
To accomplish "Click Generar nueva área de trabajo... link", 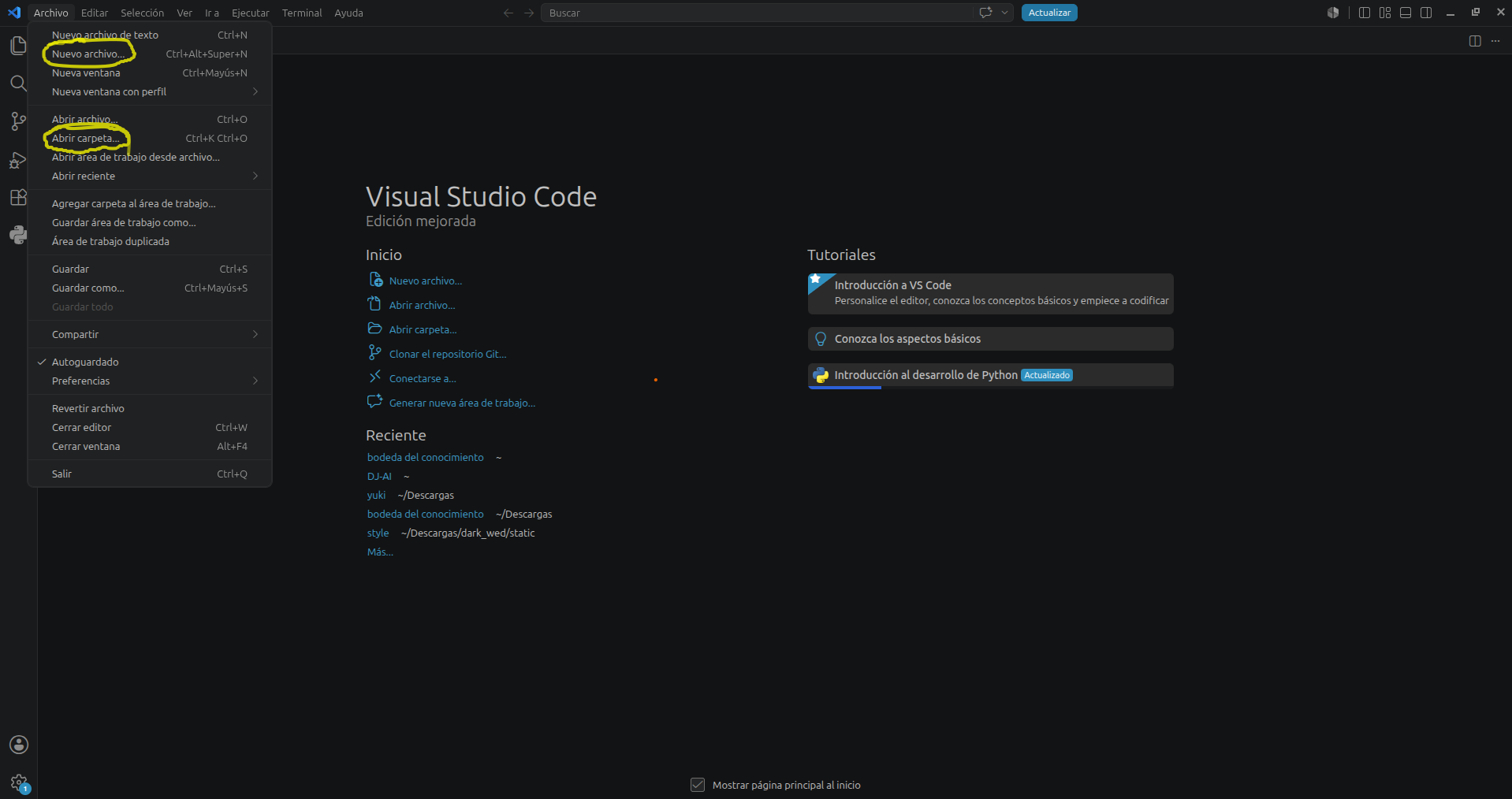I will pyautogui.click(x=462, y=403).
